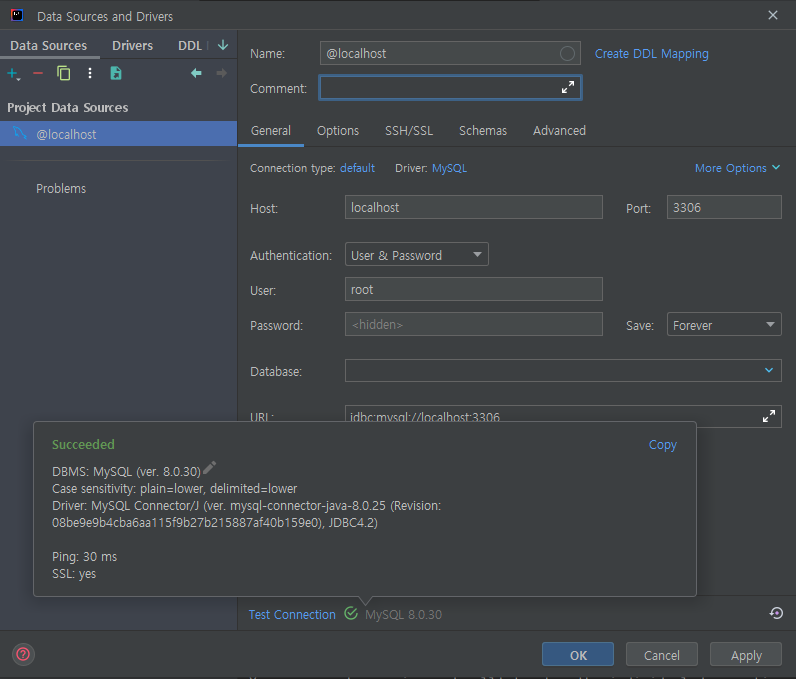Close the Data Sources and Drivers dialog
The image size is (796, 679).
(773, 15)
